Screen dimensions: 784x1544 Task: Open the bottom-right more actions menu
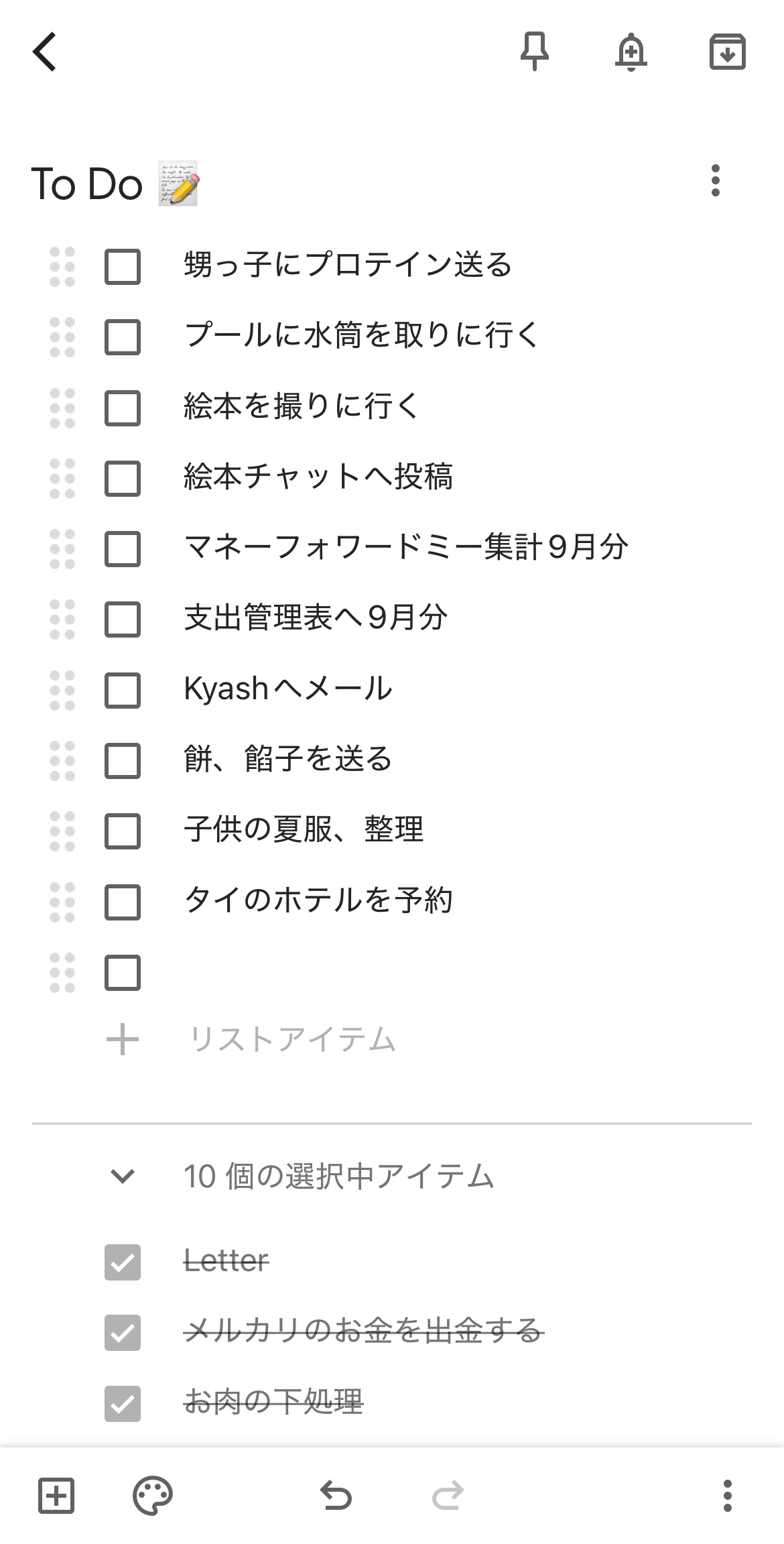(x=727, y=1496)
